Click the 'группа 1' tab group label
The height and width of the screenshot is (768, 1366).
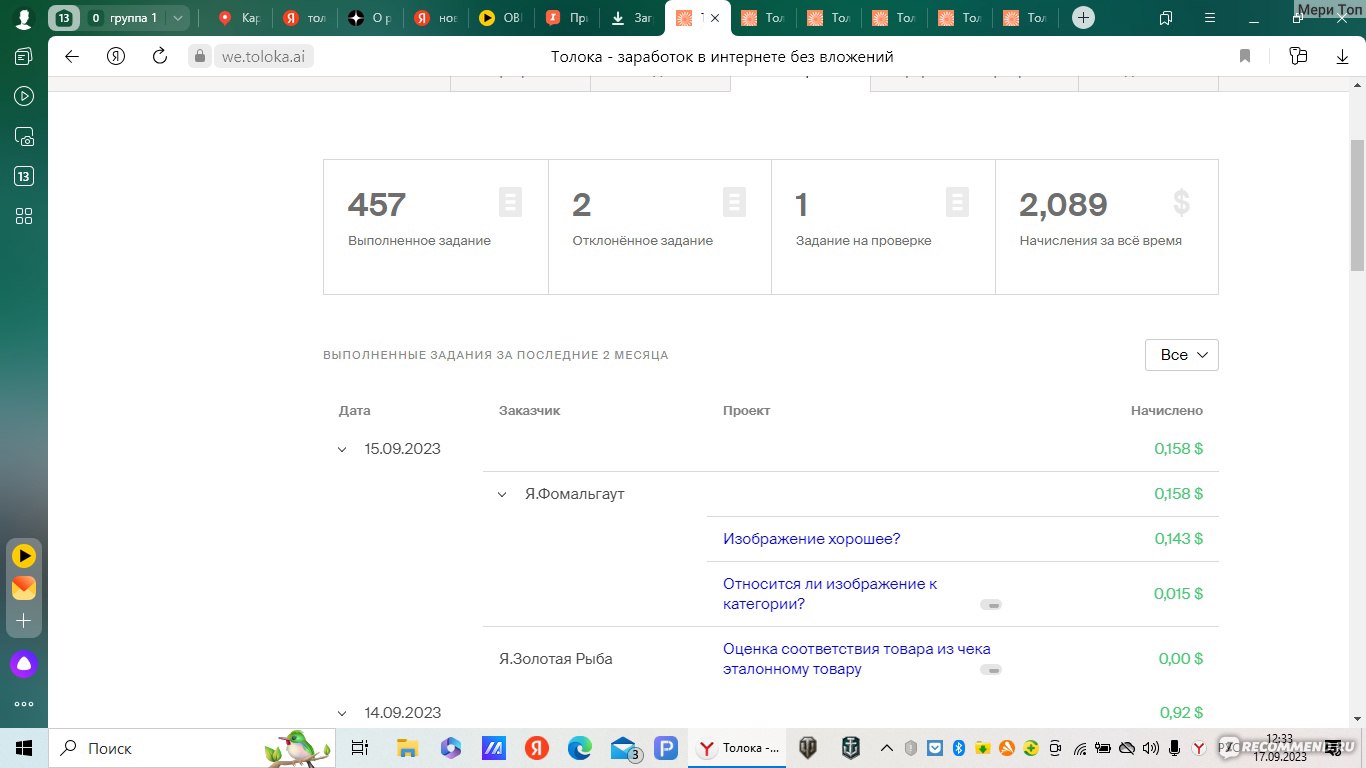[x=133, y=18]
